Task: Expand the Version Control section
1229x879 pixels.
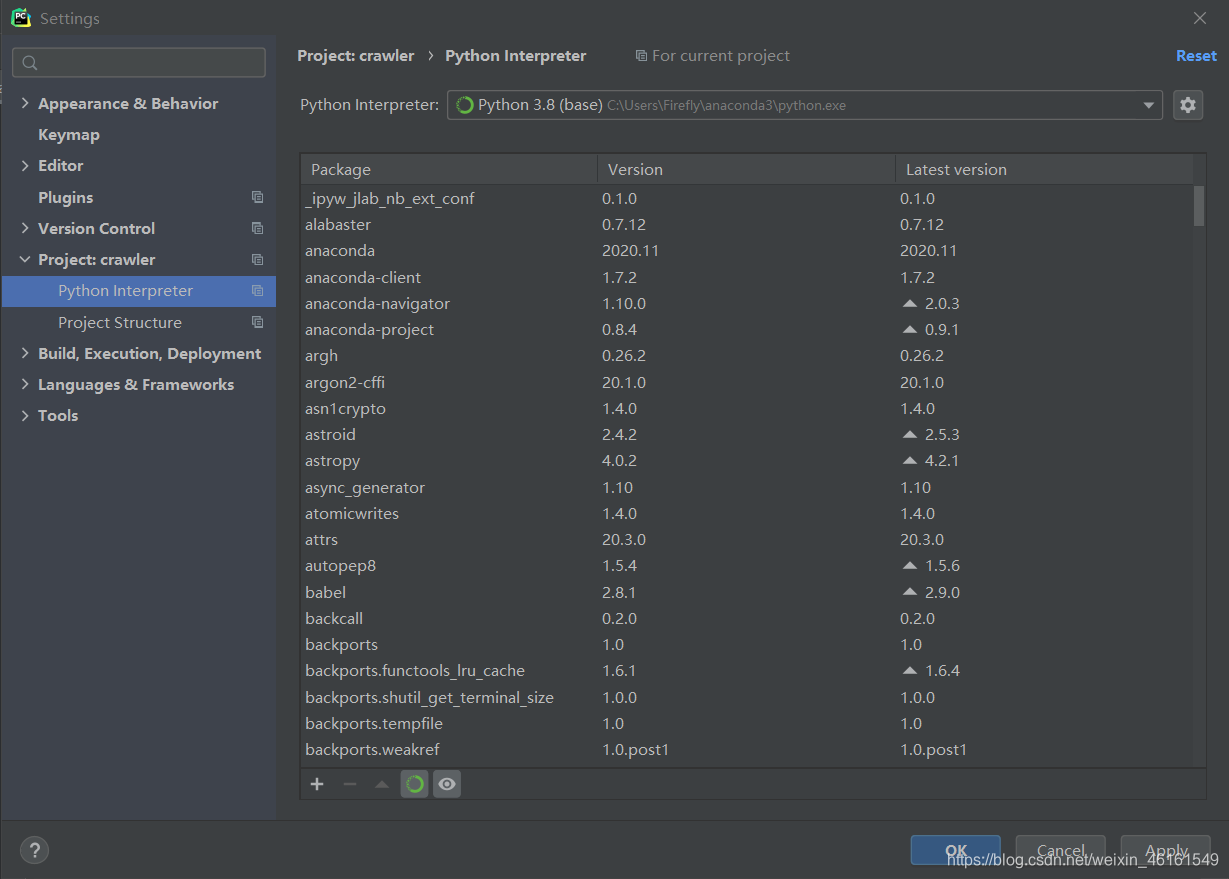Action: (x=25, y=228)
